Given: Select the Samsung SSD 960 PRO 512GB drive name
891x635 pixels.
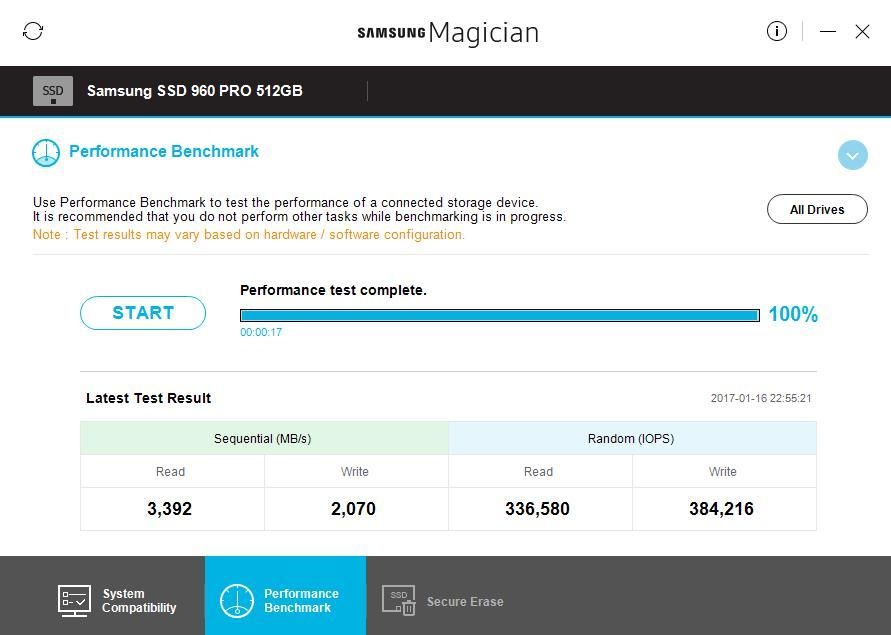Looking at the screenshot, I should (195, 91).
